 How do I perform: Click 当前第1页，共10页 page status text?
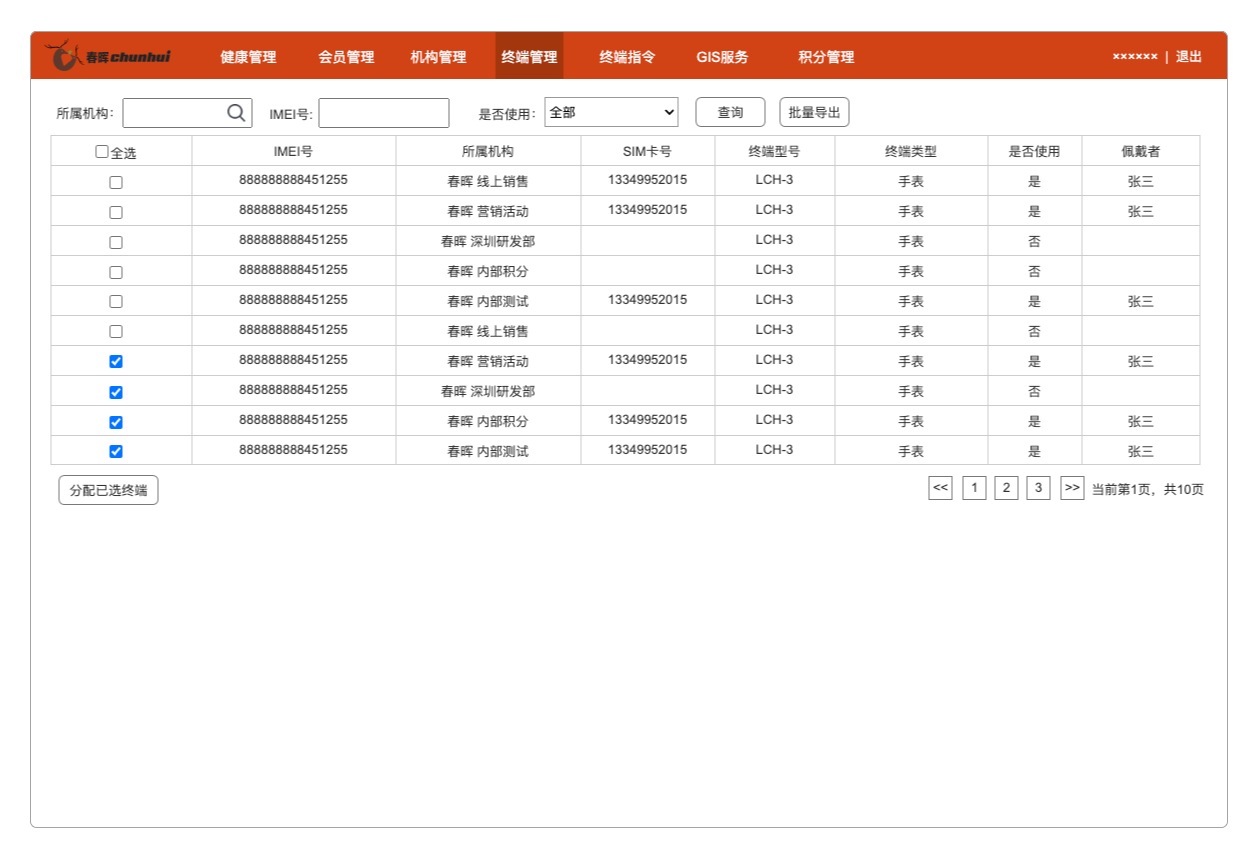pos(1147,490)
